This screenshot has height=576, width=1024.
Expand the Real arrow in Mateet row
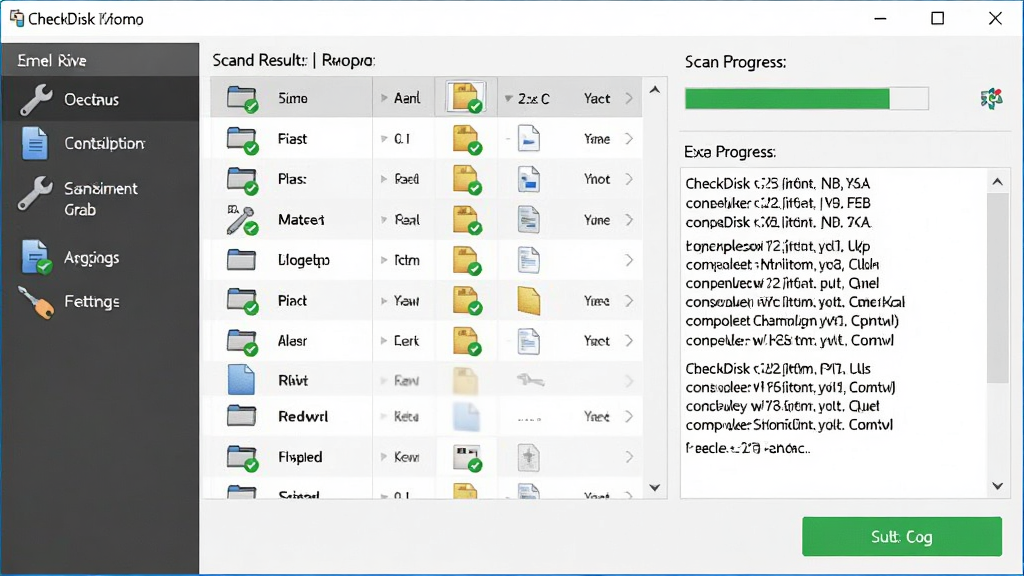pos(384,220)
